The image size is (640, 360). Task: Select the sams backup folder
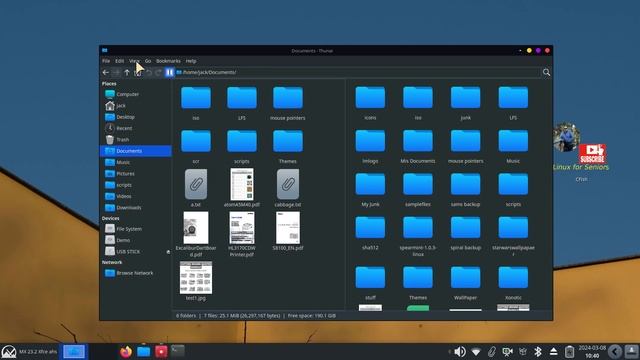(x=465, y=184)
